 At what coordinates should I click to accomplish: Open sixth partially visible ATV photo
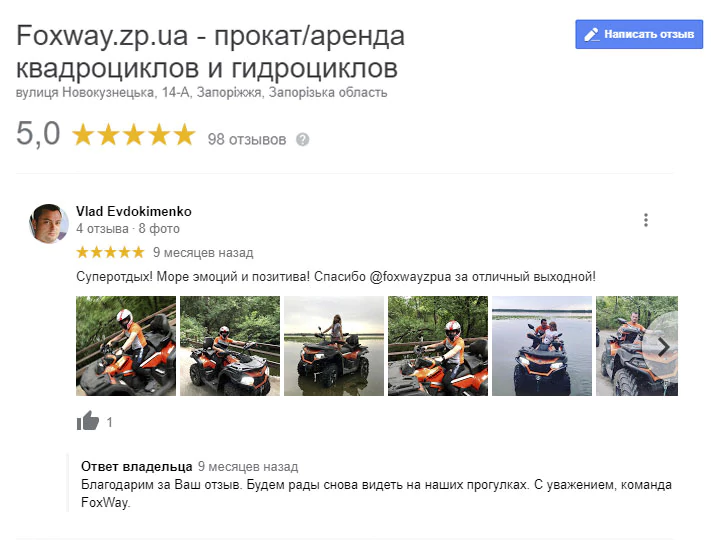pos(624,346)
